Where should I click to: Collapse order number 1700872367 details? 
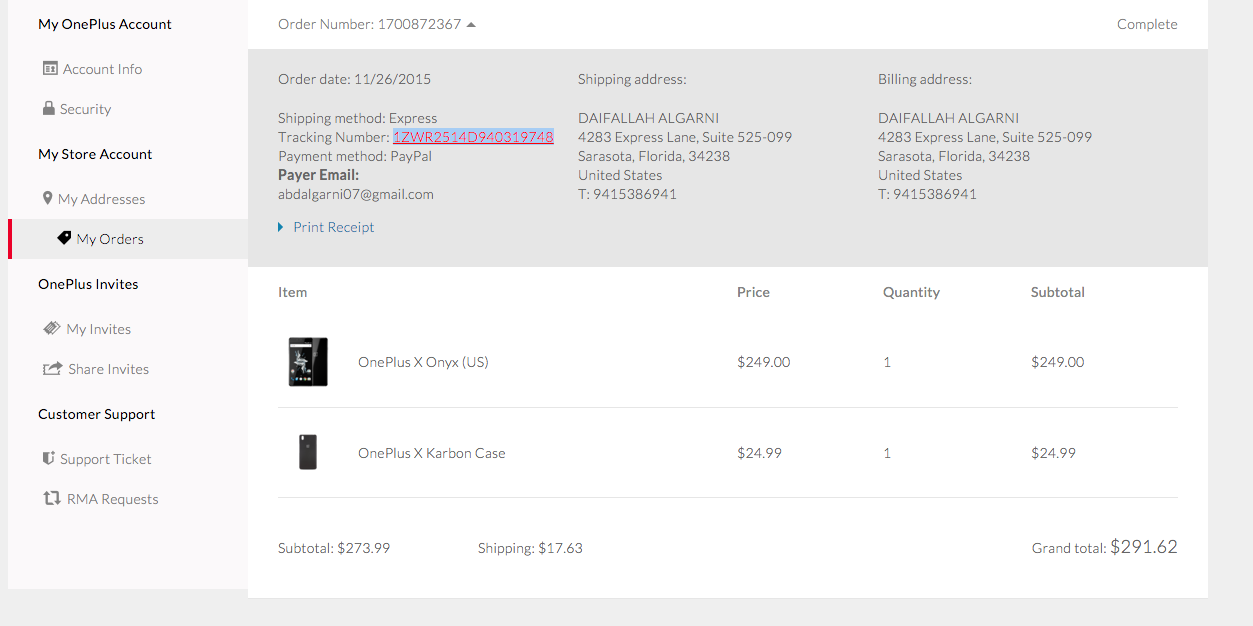click(471, 24)
